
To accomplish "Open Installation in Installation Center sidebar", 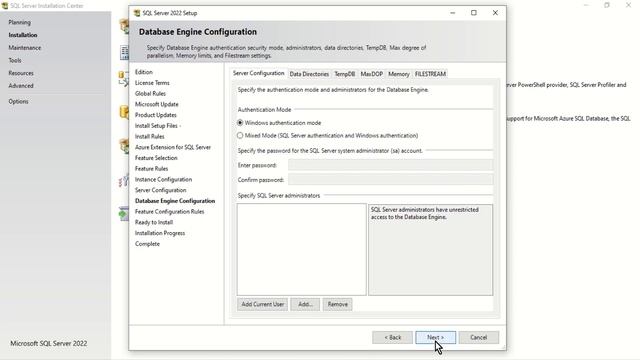I will (23, 35).
